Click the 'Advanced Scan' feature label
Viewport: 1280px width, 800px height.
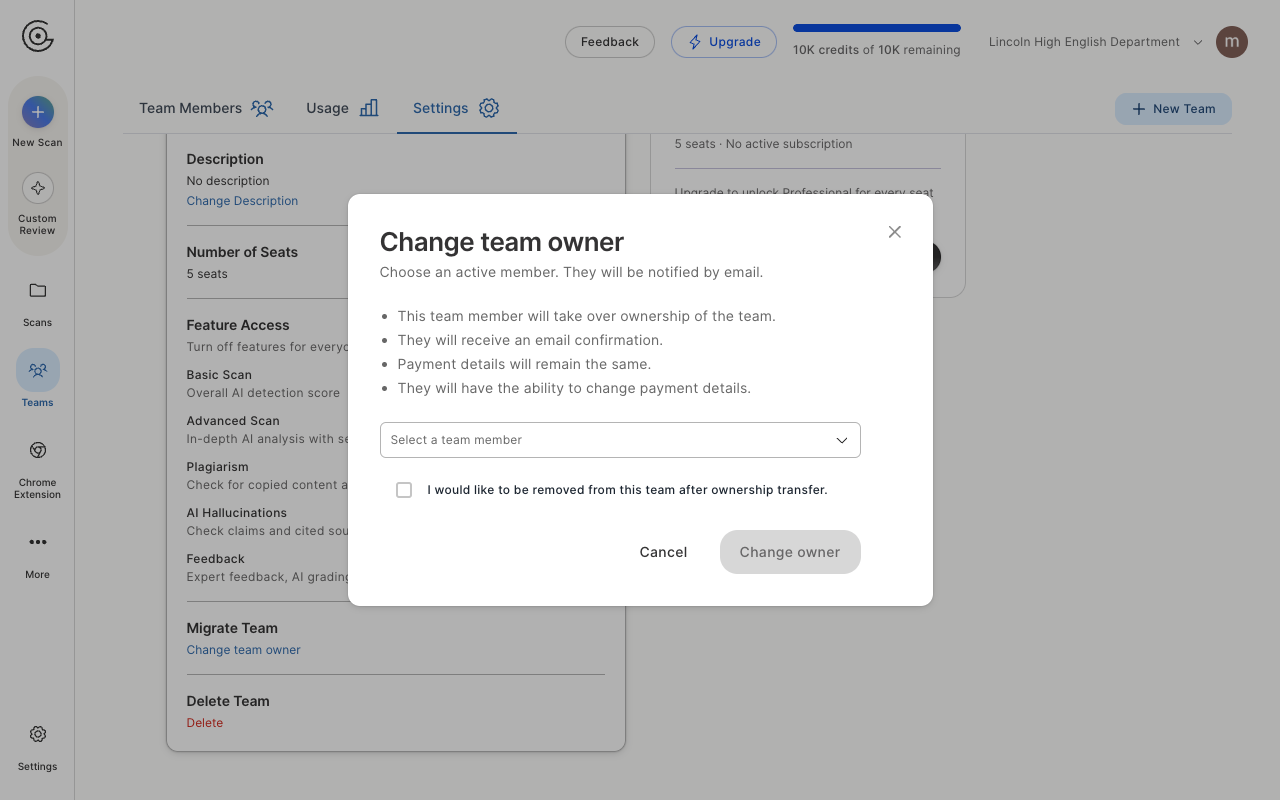[233, 421]
